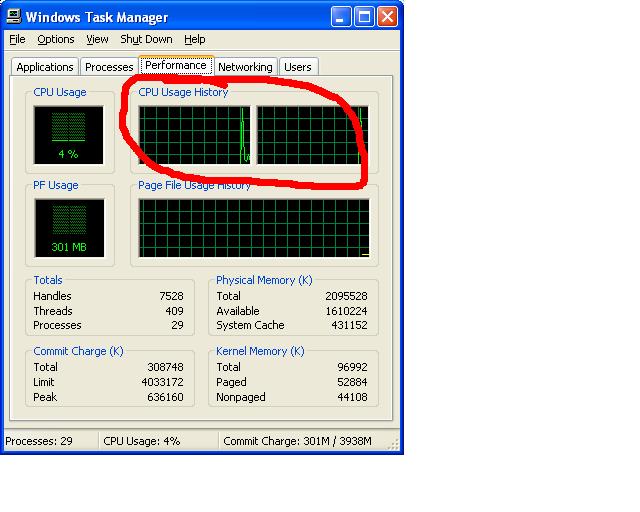
Task: Click the Totals group heading
Action: pyautogui.click(x=48, y=280)
